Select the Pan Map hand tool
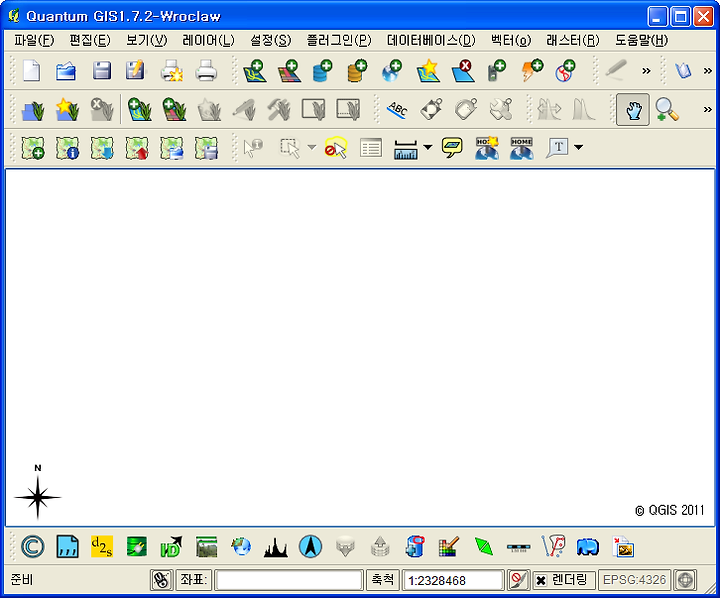Screen dimensions: 720x598 (x=633, y=110)
